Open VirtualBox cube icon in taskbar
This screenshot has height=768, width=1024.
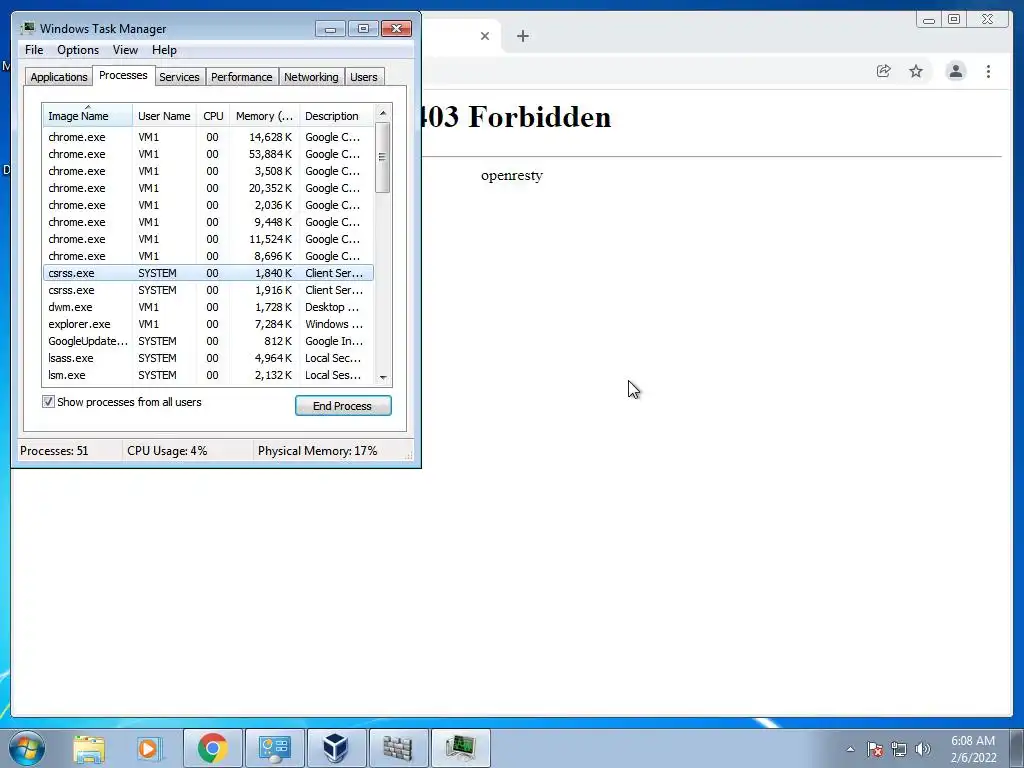tap(336, 748)
